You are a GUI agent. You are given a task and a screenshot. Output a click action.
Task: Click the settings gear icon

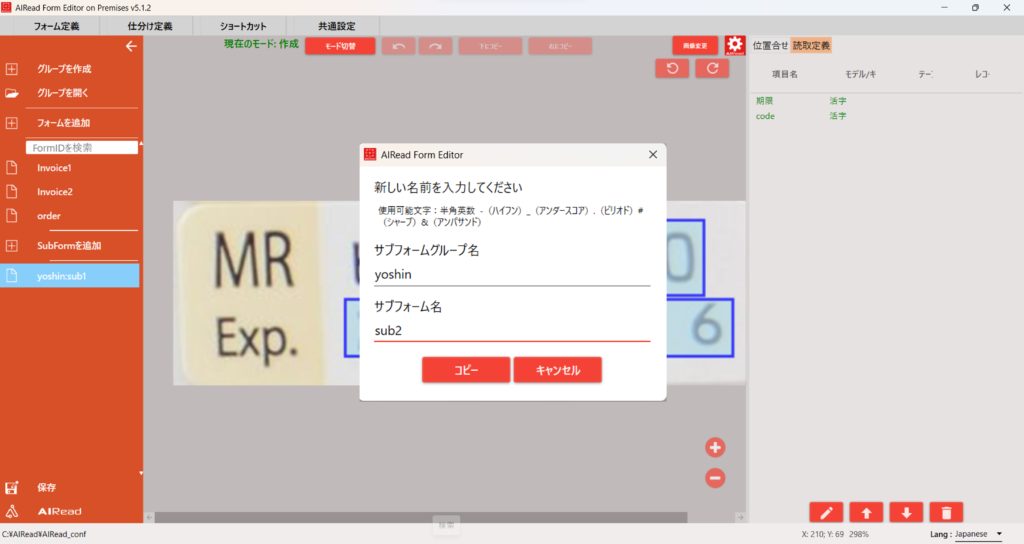click(735, 45)
